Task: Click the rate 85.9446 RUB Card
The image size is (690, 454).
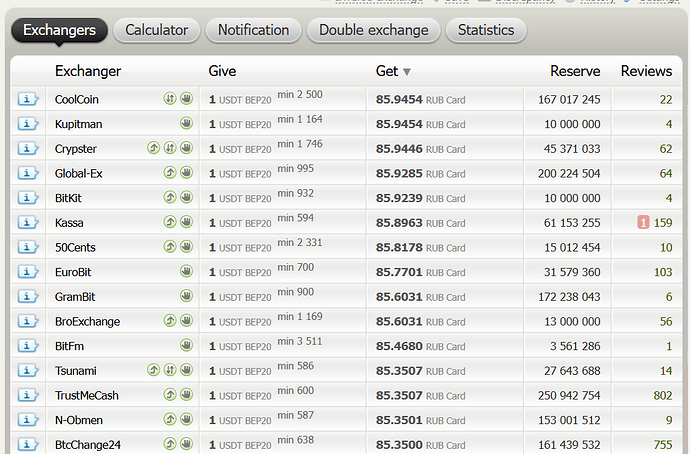Action: pos(420,149)
